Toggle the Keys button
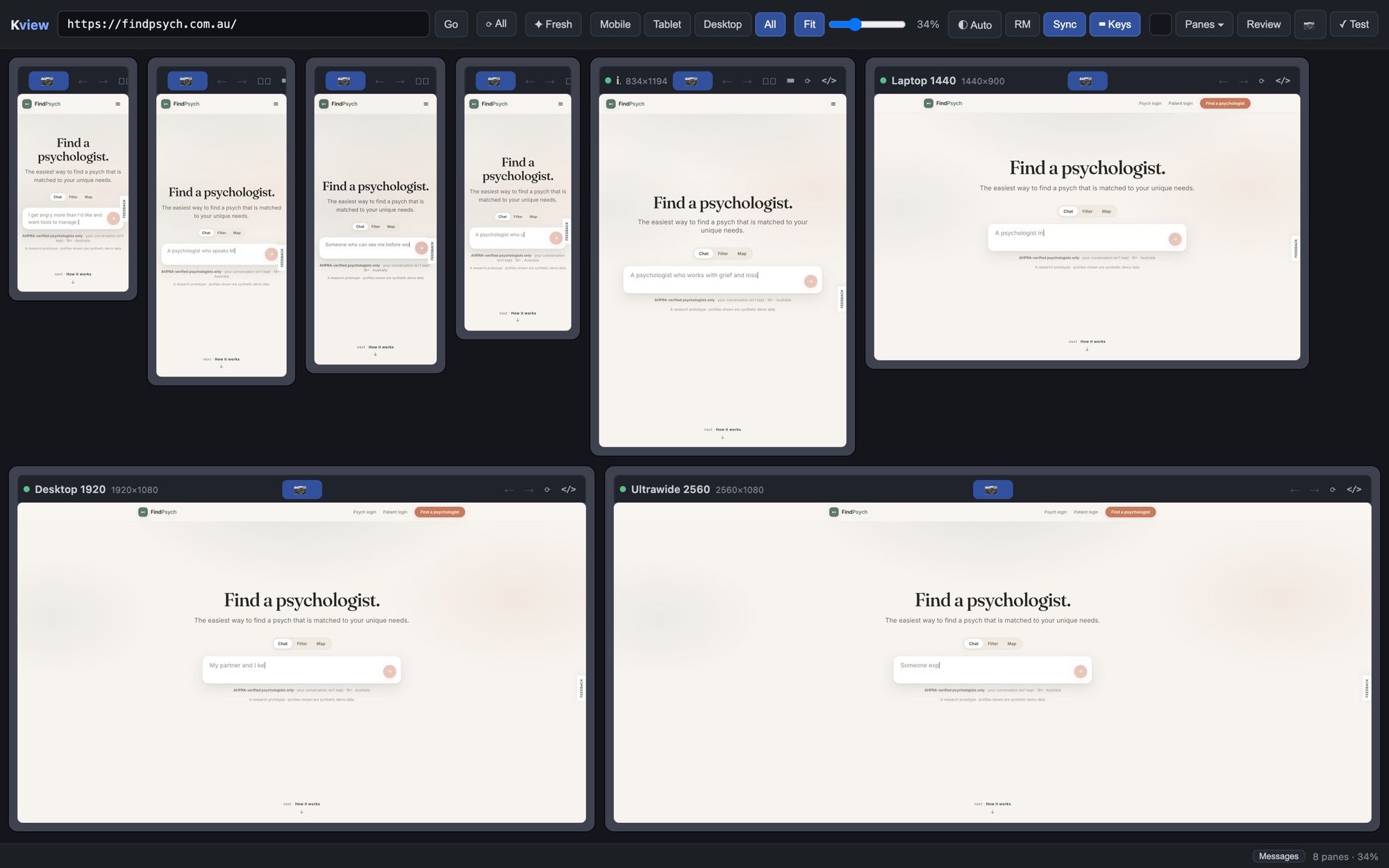1389x868 pixels. click(1114, 24)
